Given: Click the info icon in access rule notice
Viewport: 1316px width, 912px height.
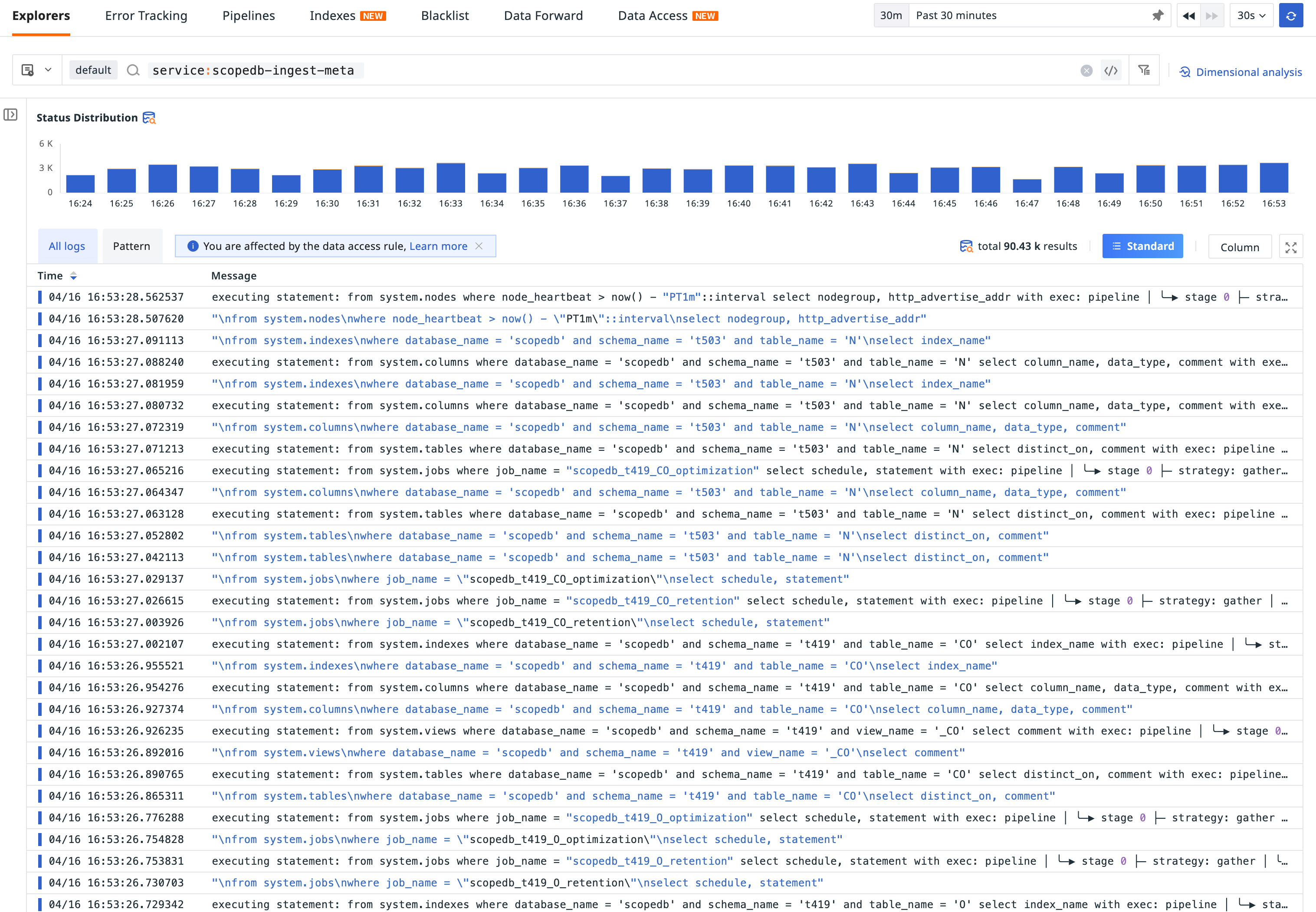Looking at the screenshot, I should [x=193, y=246].
